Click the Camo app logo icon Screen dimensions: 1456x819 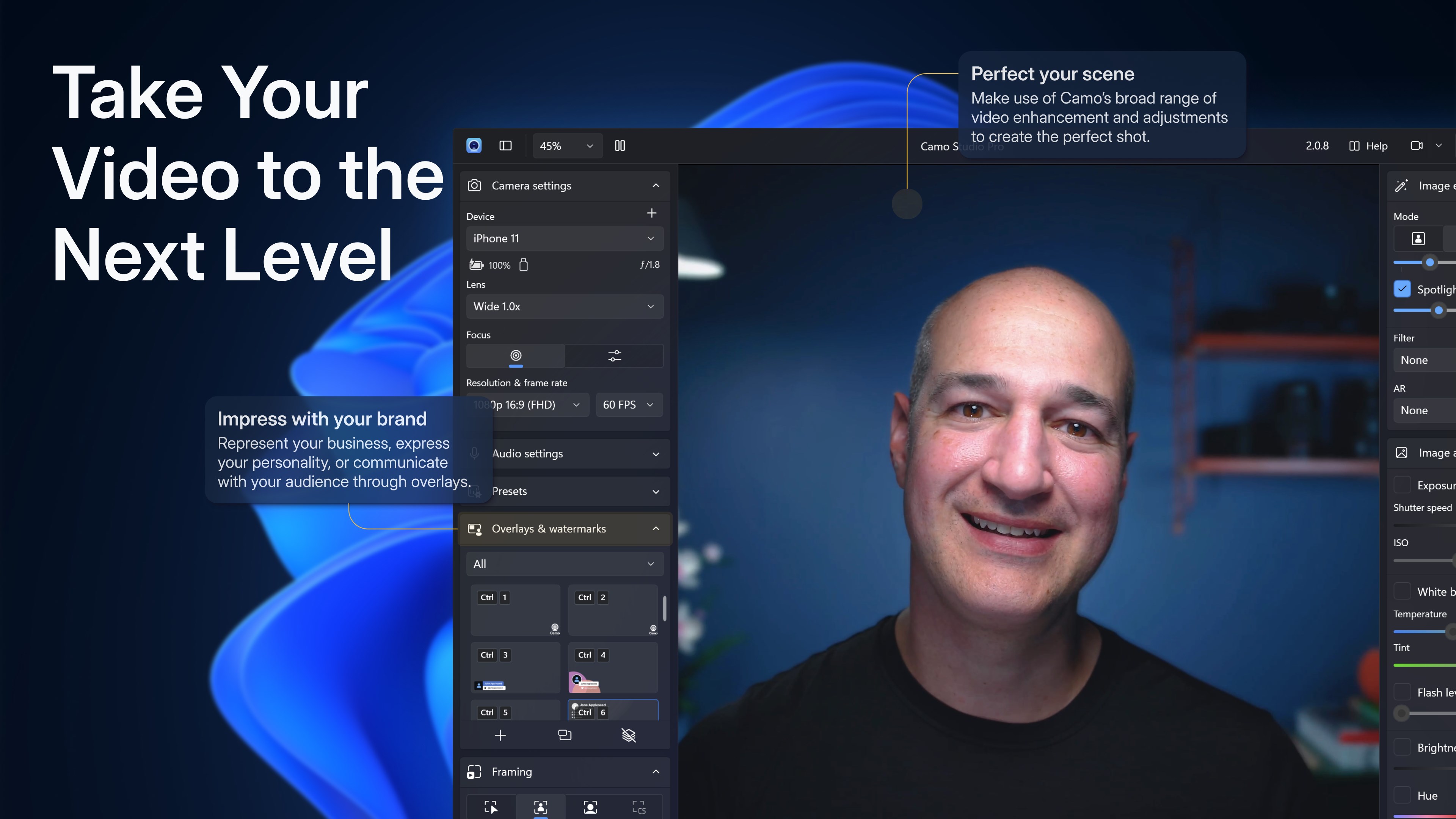(x=474, y=146)
